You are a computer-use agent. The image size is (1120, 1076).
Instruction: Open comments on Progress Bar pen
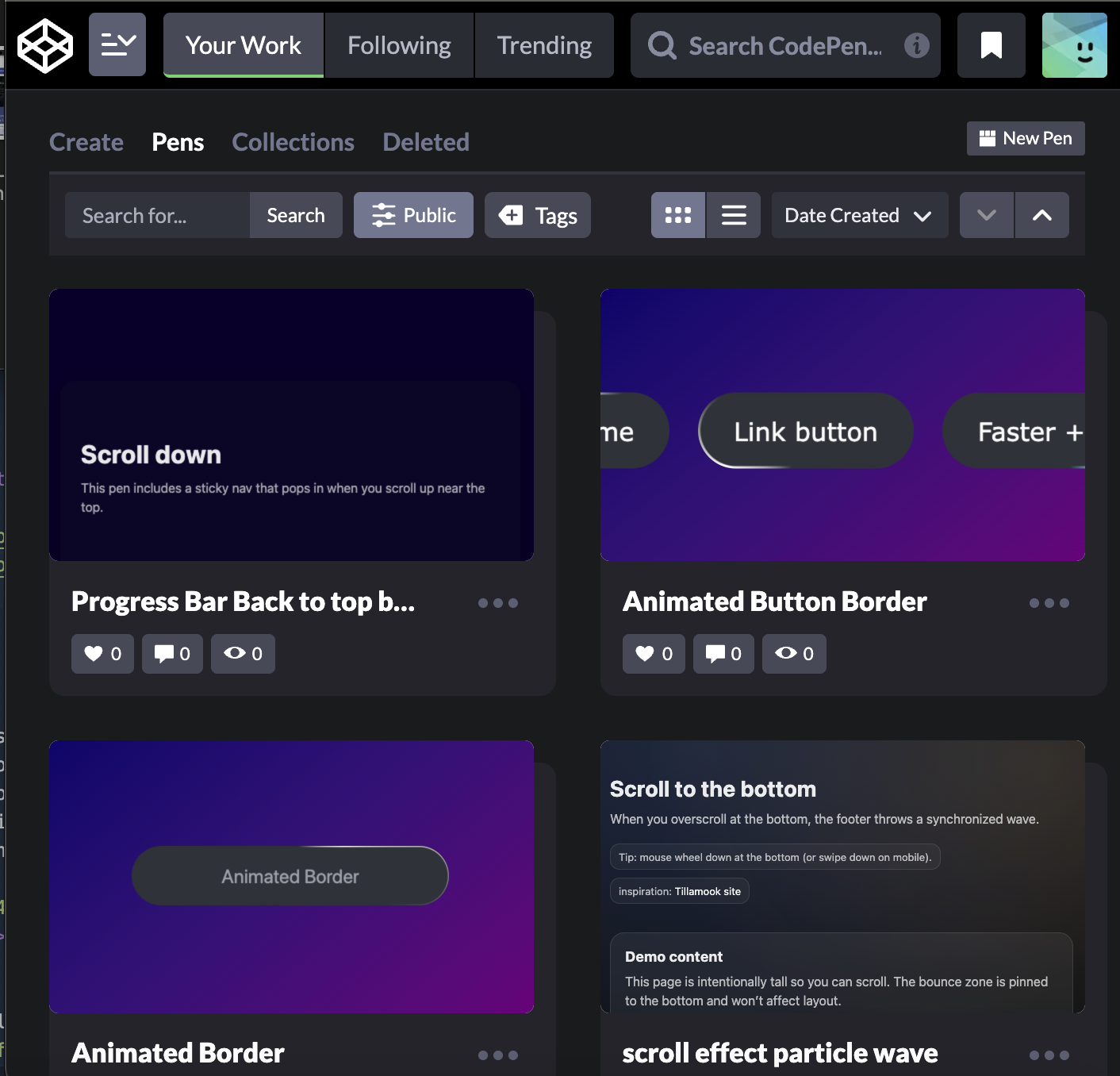pyautogui.click(x=171, y=654)
